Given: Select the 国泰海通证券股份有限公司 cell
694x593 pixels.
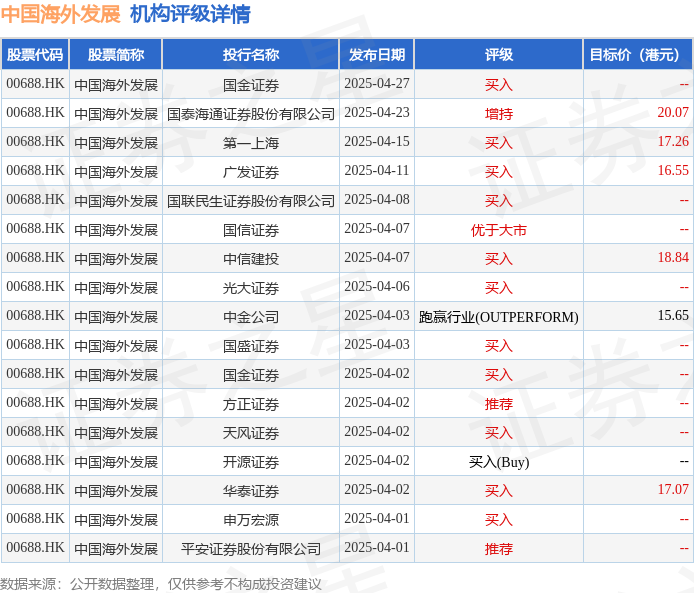Looking at the screenshot, I should (x=251, y=114).
